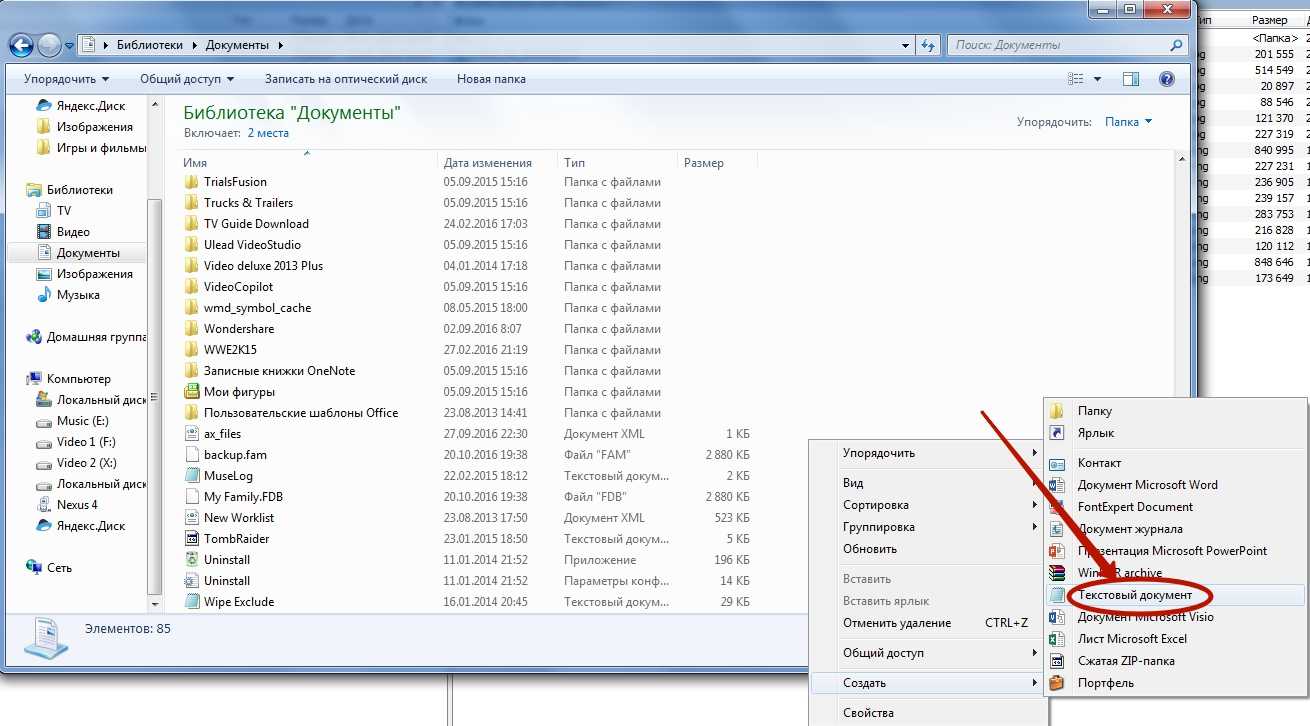Choose the Excel sheet icon in Create submenu
Screen dimensions: 1310x726
(1057, 639)
